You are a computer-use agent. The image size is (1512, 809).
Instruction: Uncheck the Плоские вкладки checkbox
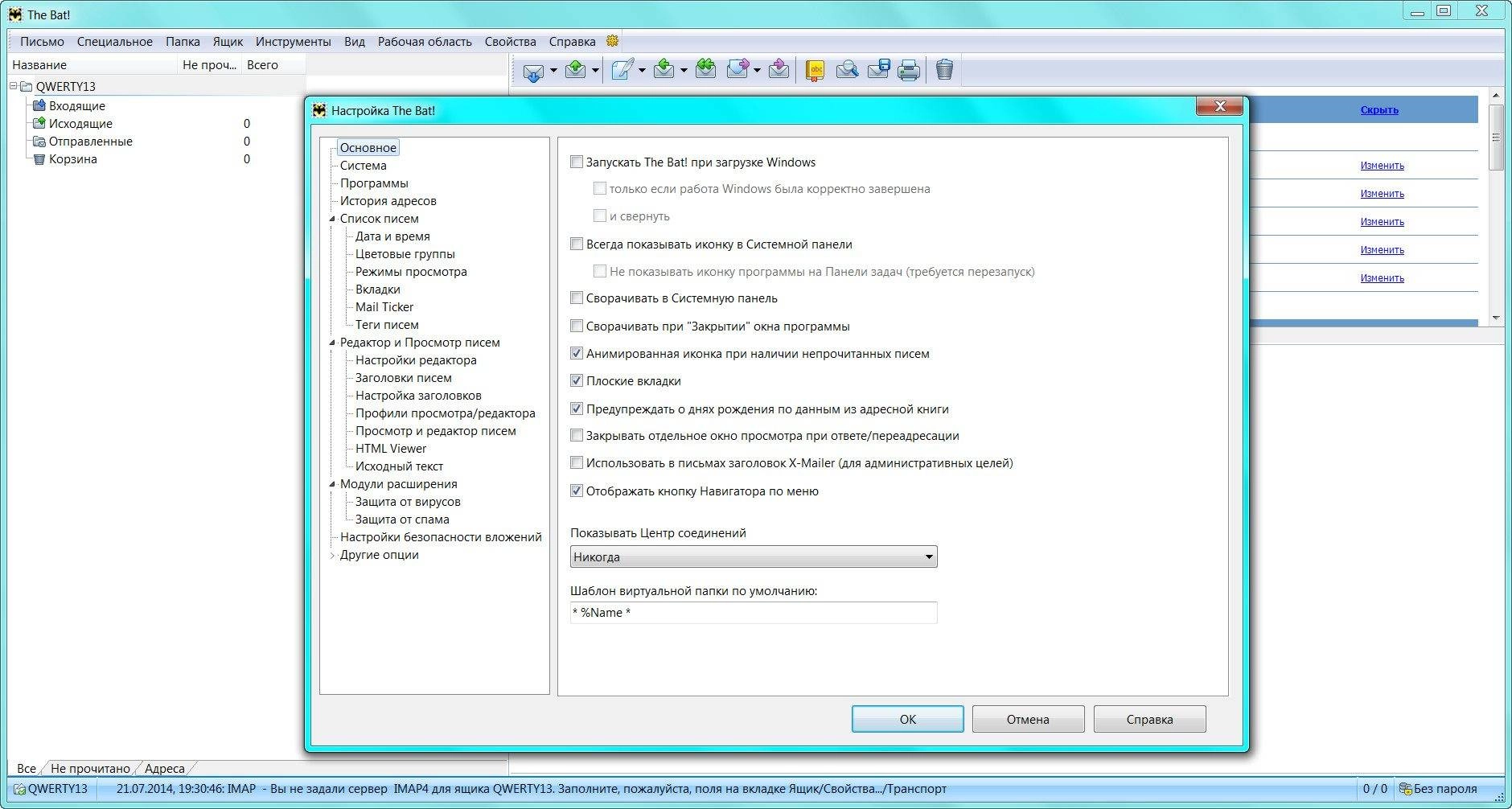tap(577, 380)
